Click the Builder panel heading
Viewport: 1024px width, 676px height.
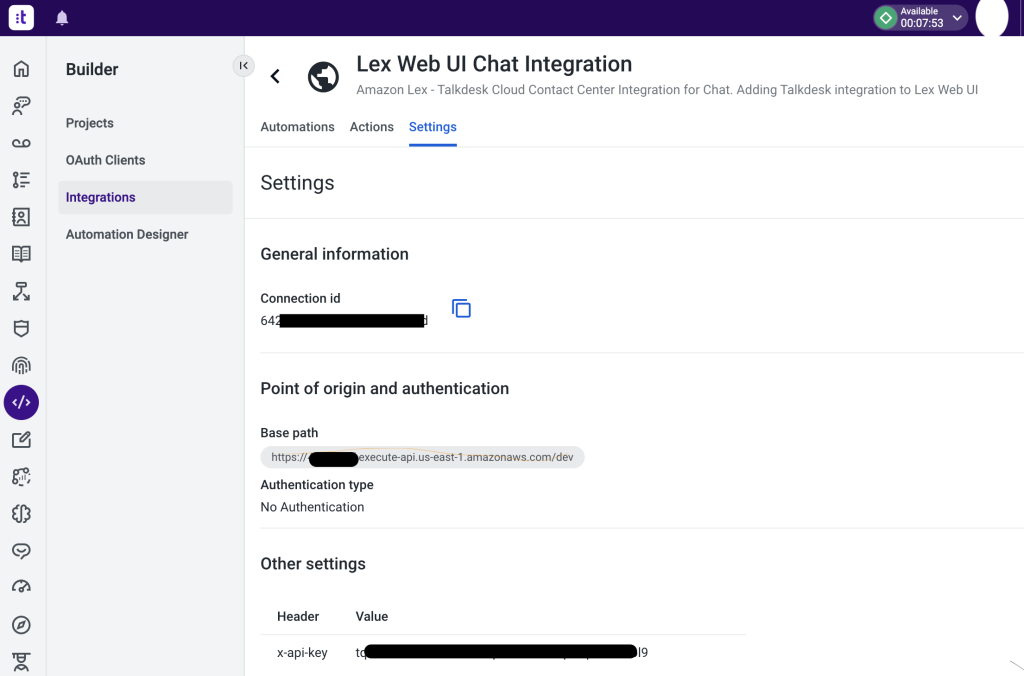[92, 69]
